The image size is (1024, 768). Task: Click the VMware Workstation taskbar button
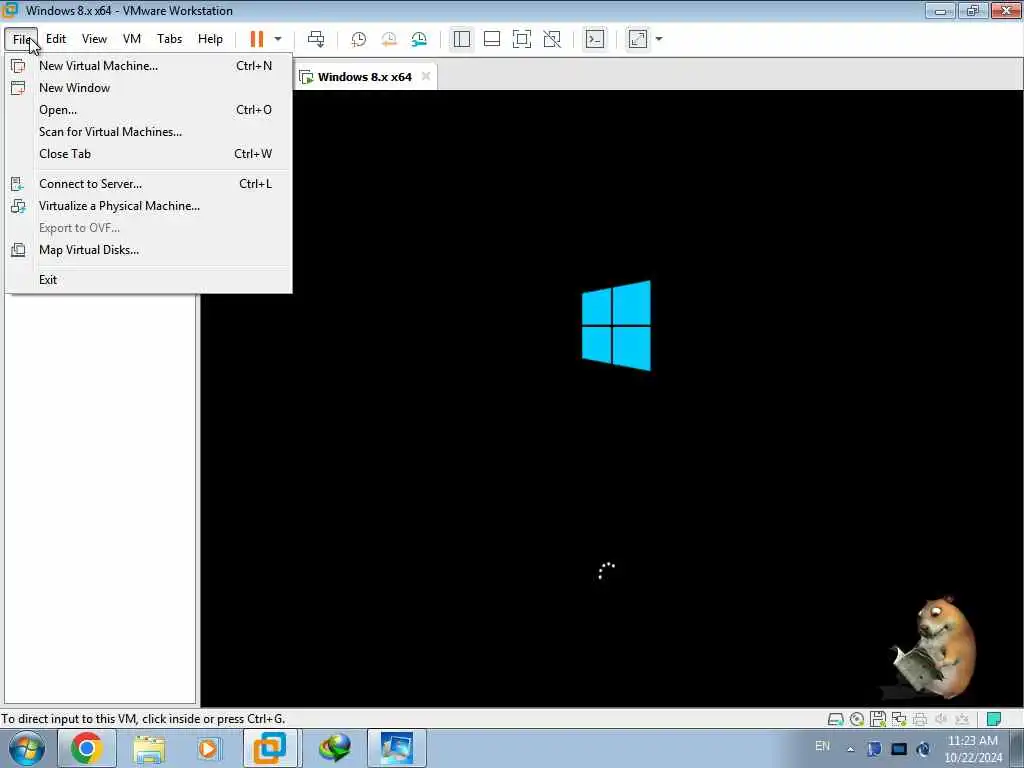[270, 748]
